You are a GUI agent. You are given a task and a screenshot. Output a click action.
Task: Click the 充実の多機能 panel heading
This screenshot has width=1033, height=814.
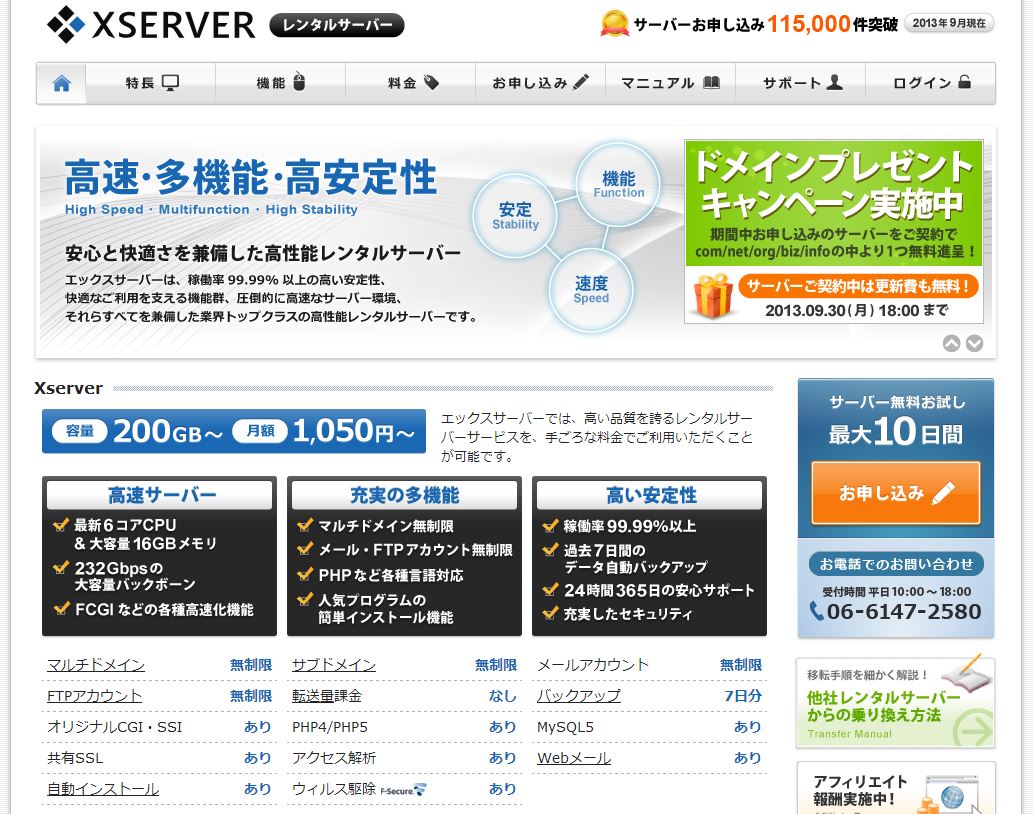405,495
